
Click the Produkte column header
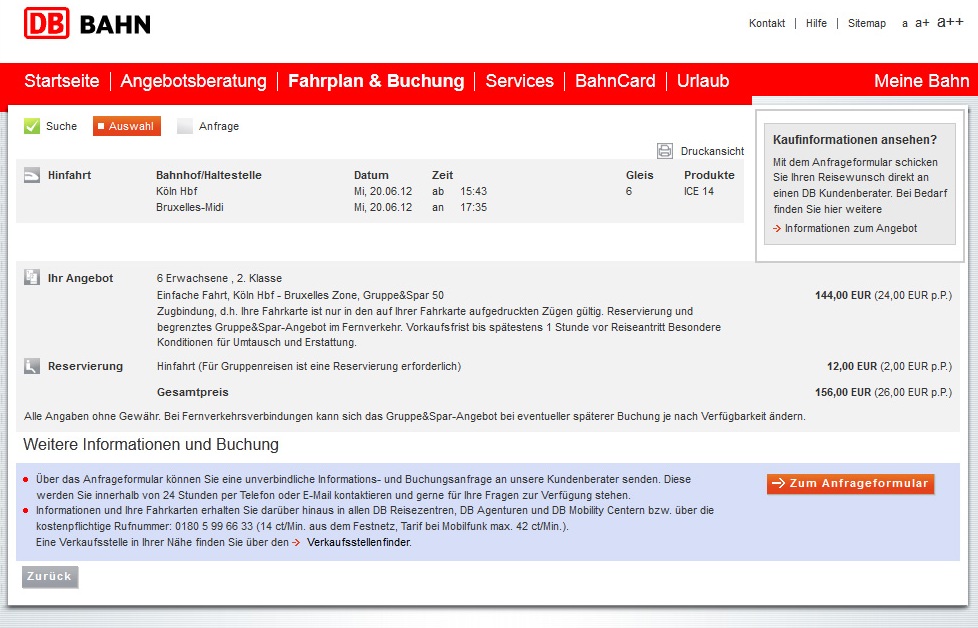[709, 175]
